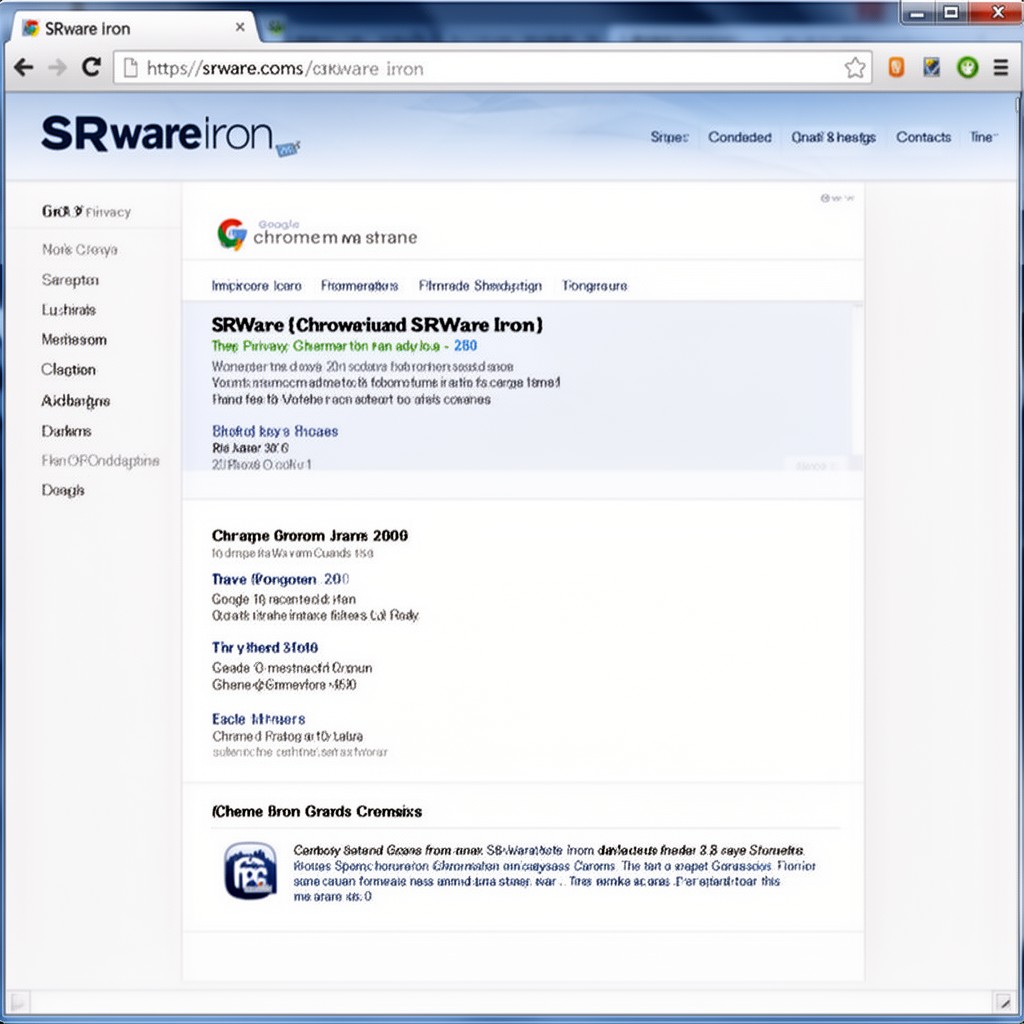1024x1024 pixels.
Task: Click the Eacle Mhraers link
Action: (x=259, y=719)
